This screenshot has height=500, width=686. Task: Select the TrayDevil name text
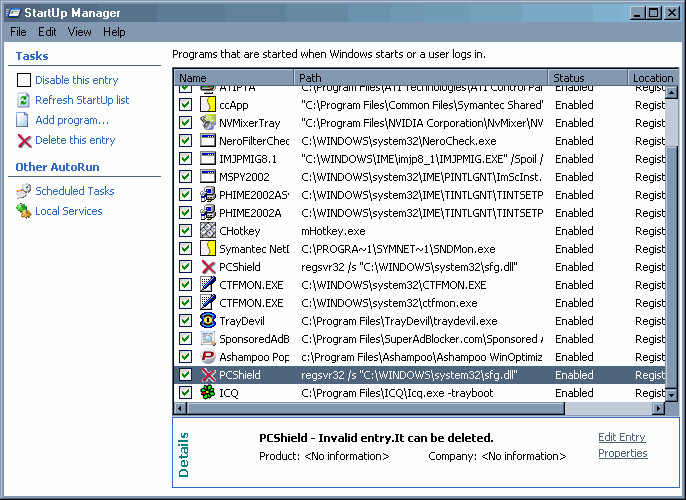click(x=242, y=321)
